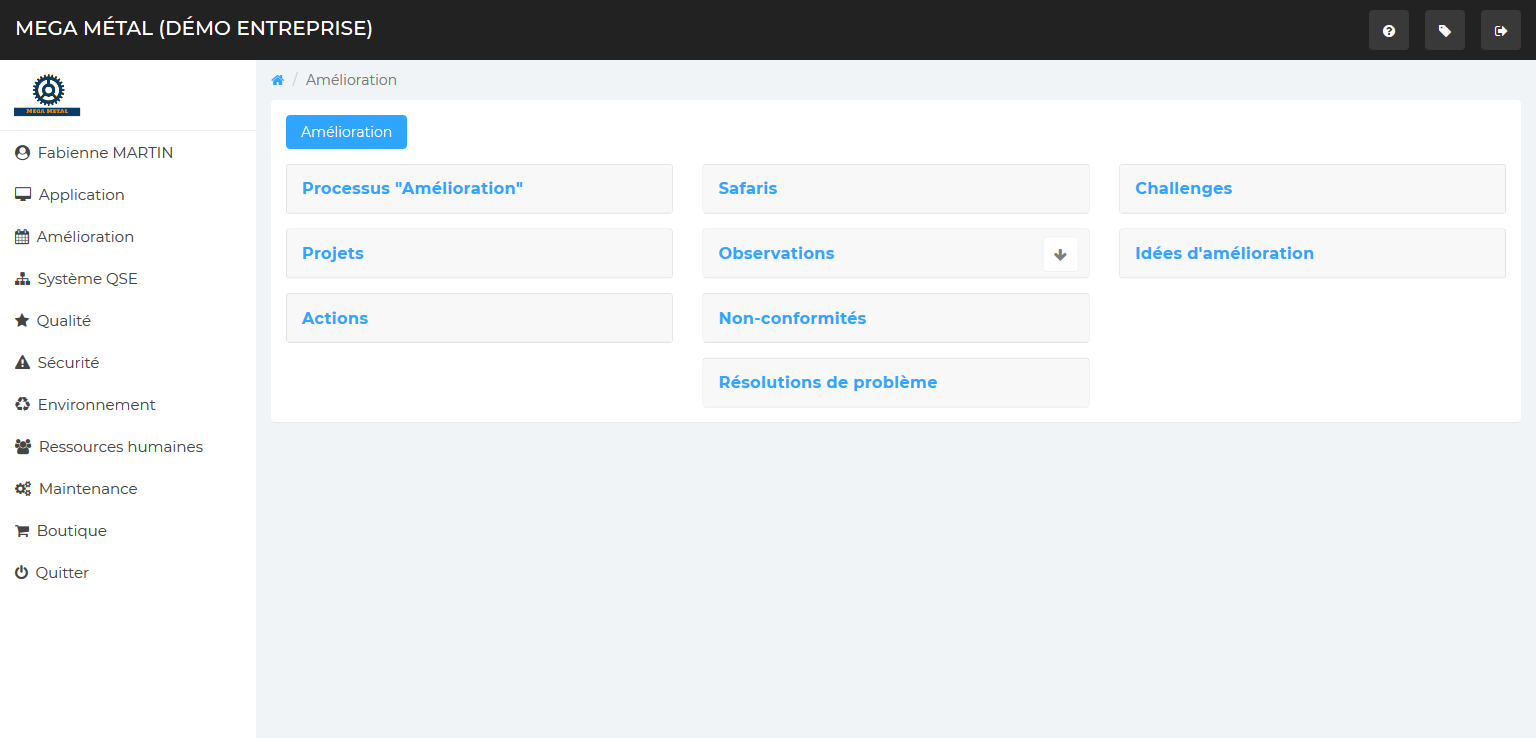
Task: Click the logout arrow icon in header
Action: (1500, 31)
